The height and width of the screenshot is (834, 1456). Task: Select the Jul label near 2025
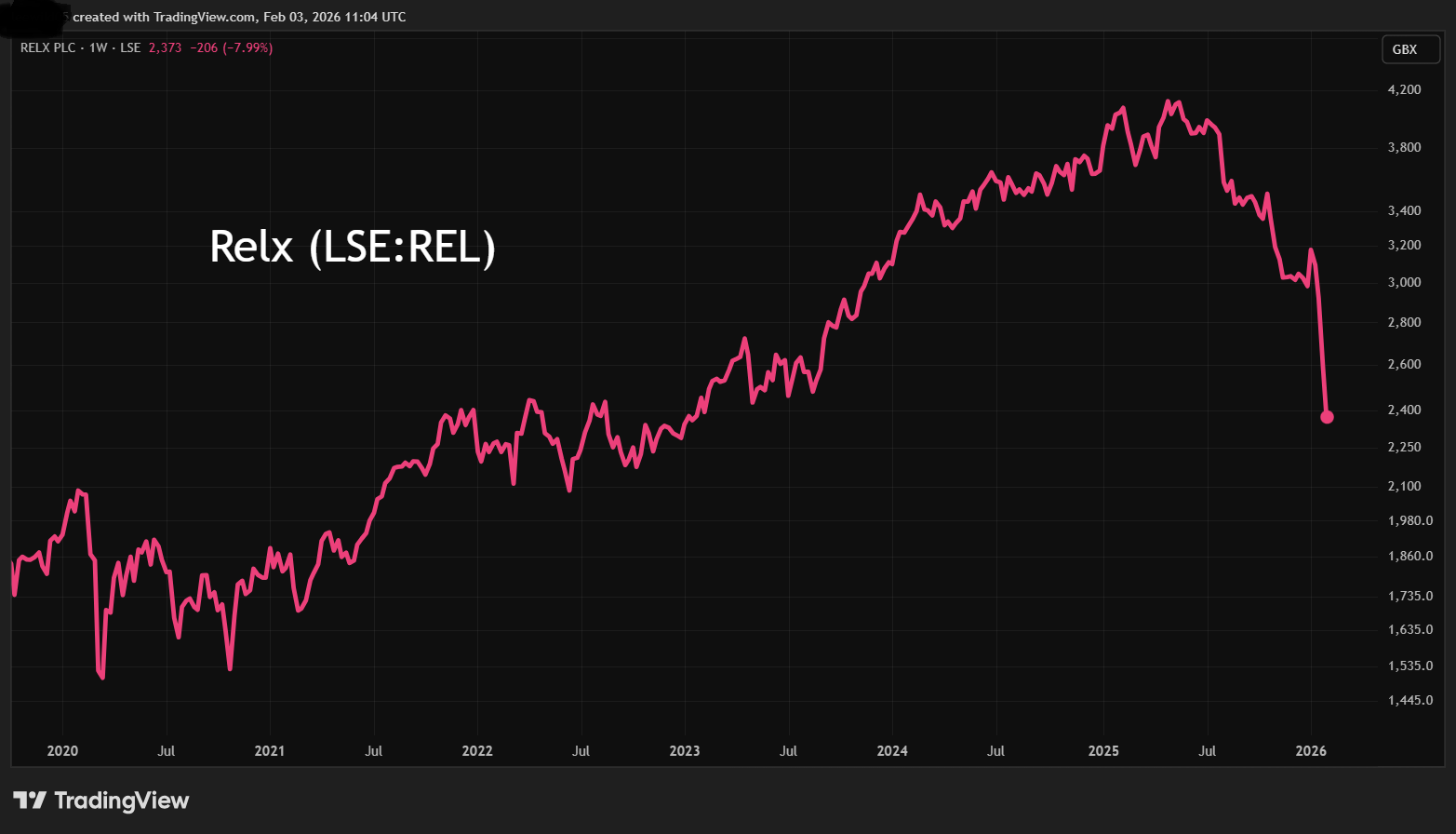click(1207, 750)
